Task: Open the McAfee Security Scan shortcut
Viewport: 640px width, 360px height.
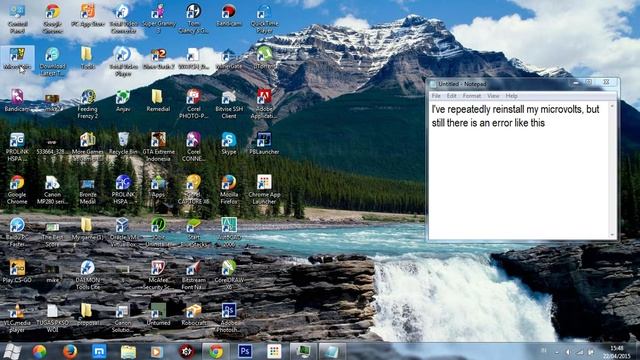Action: (x=158, y=274)
